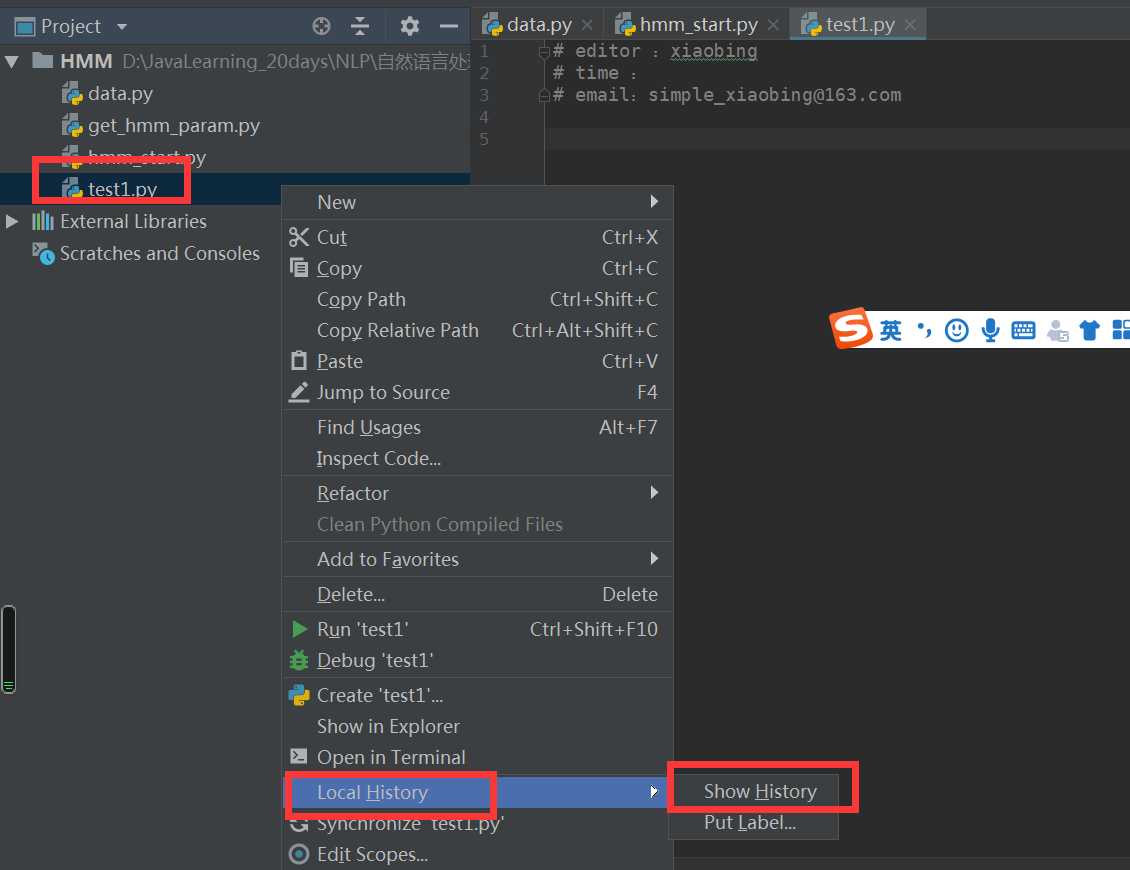Choose Inspect Code... menu item
The width and height of the screenshot is (1130, 870).
point(477,458)
